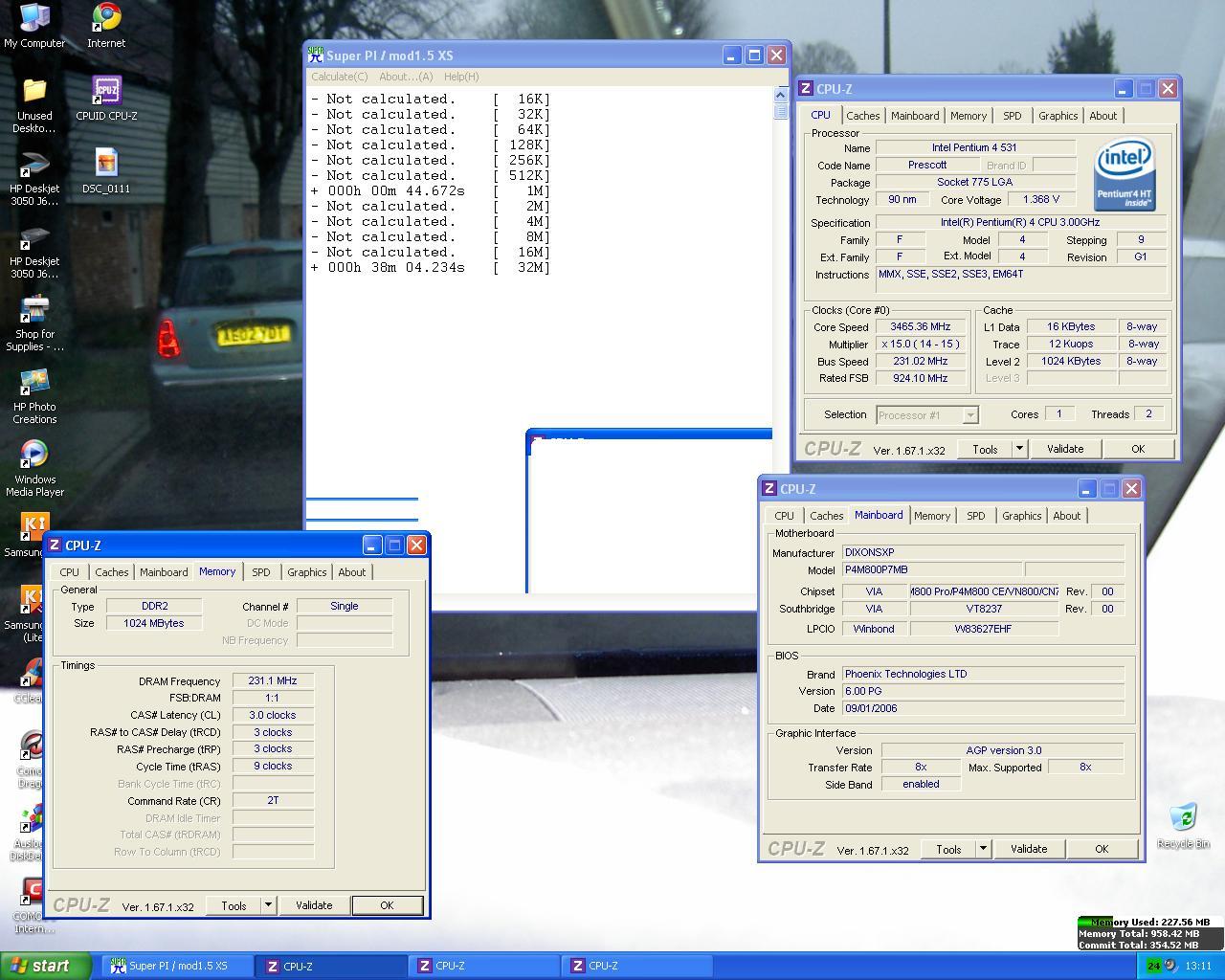Click OK in the CPU window
The height and width of the screenshot is (980, 1225).
pos(1138,448)
